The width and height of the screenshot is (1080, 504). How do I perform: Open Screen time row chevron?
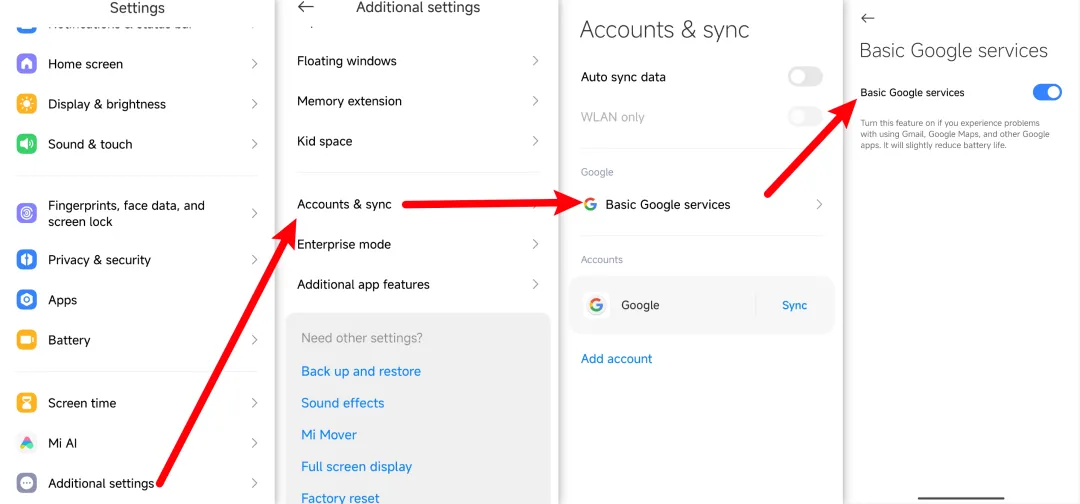pyautogui.click(x=254, y=403)
